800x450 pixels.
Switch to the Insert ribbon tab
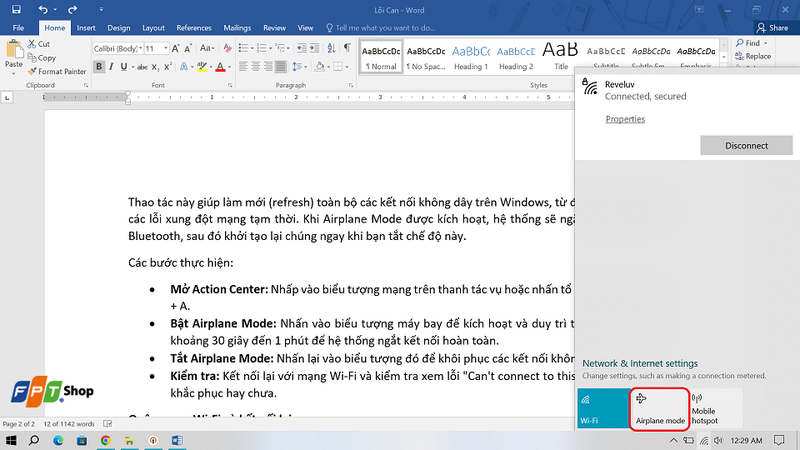86,28
